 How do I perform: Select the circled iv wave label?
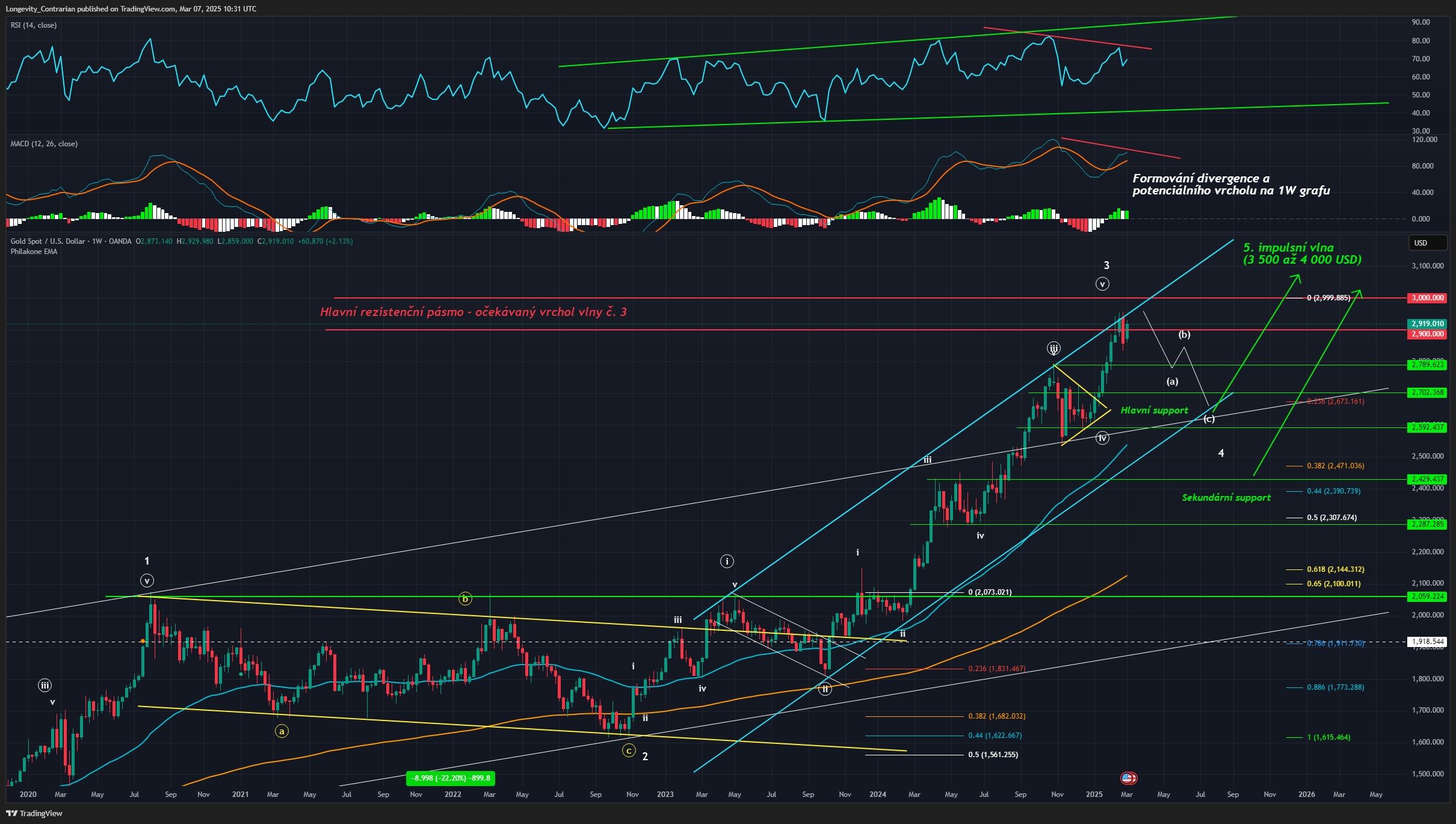click(1102, 438)
